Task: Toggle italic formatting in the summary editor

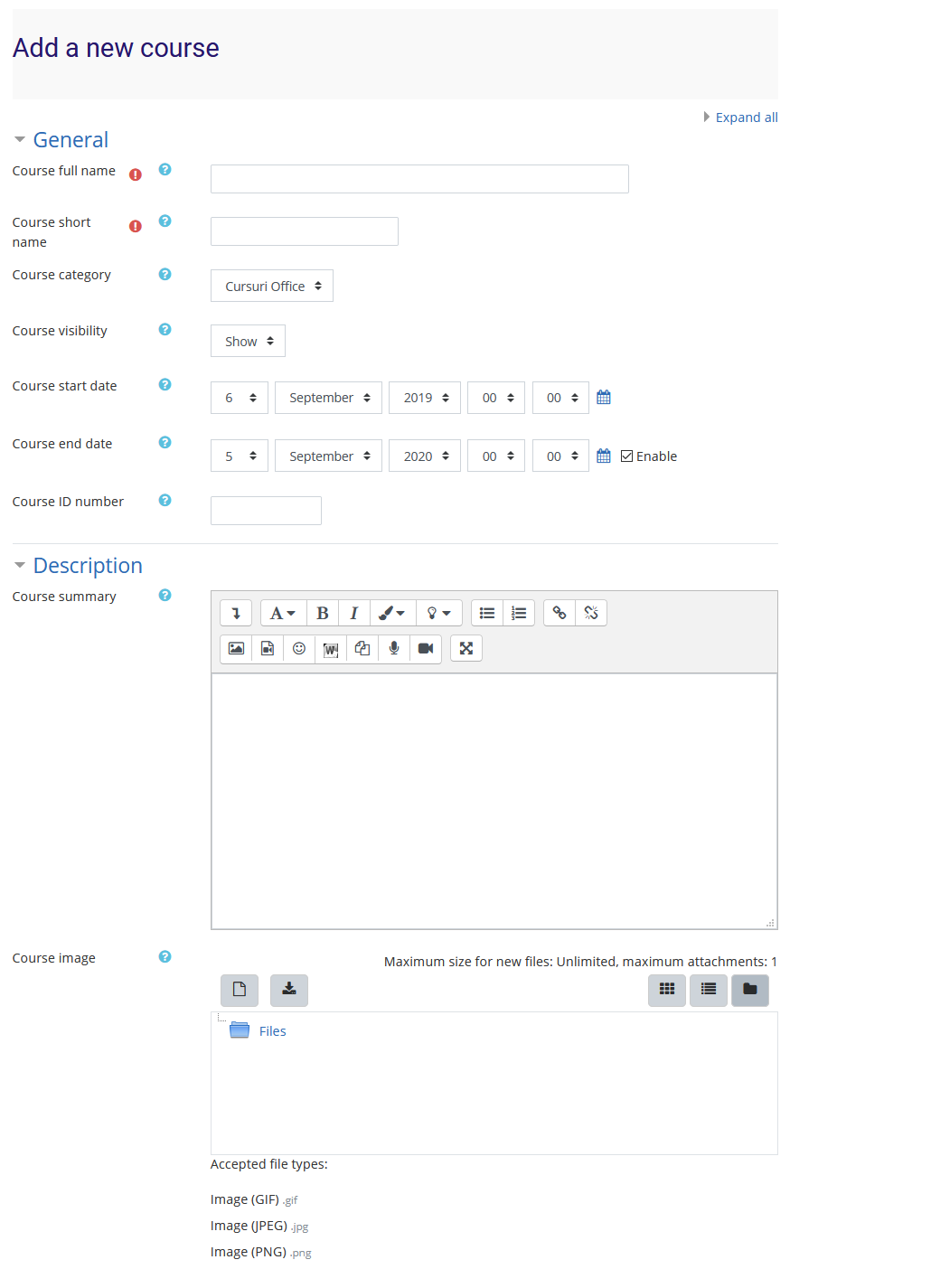Action: coord(353,613)
